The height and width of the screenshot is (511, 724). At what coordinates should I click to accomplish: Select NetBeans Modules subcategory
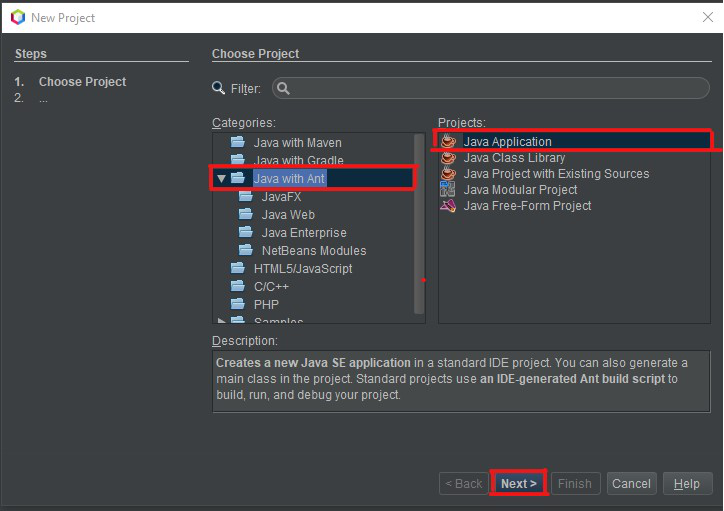314,251
